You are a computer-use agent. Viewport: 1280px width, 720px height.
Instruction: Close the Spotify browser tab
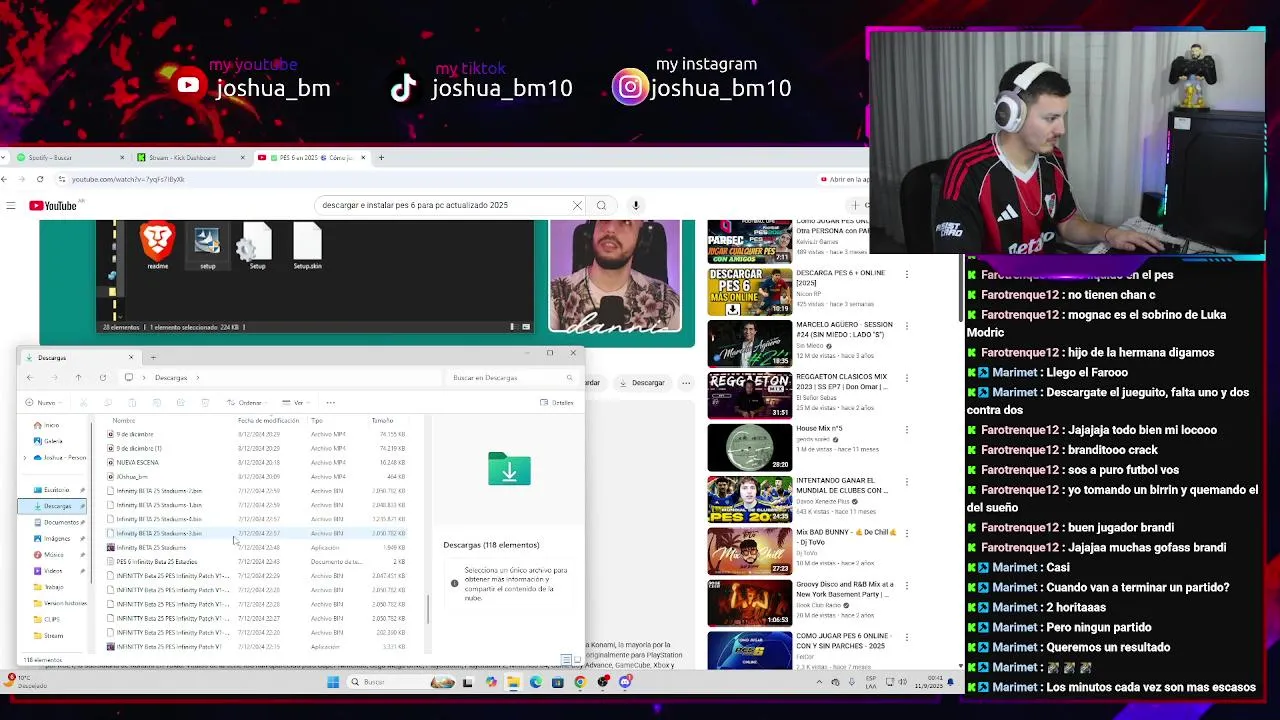click(x=122, y=157)
